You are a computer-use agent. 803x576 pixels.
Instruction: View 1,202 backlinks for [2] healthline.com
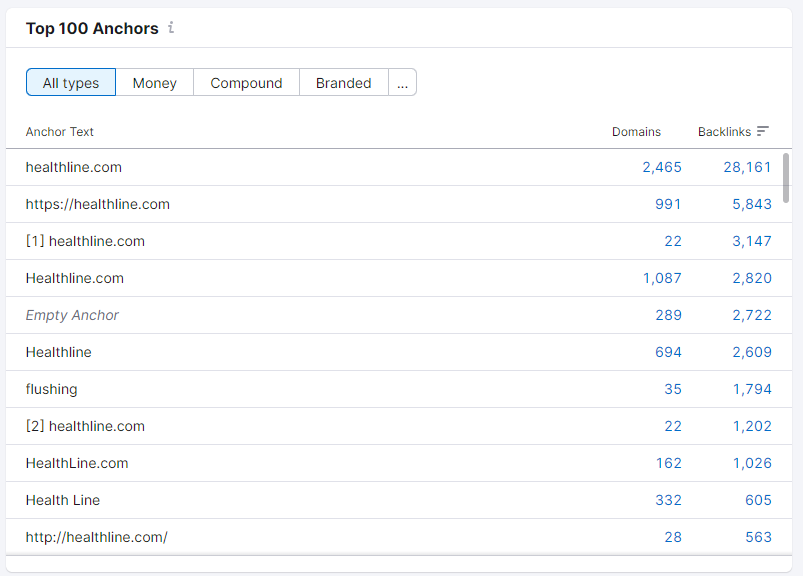752,426
